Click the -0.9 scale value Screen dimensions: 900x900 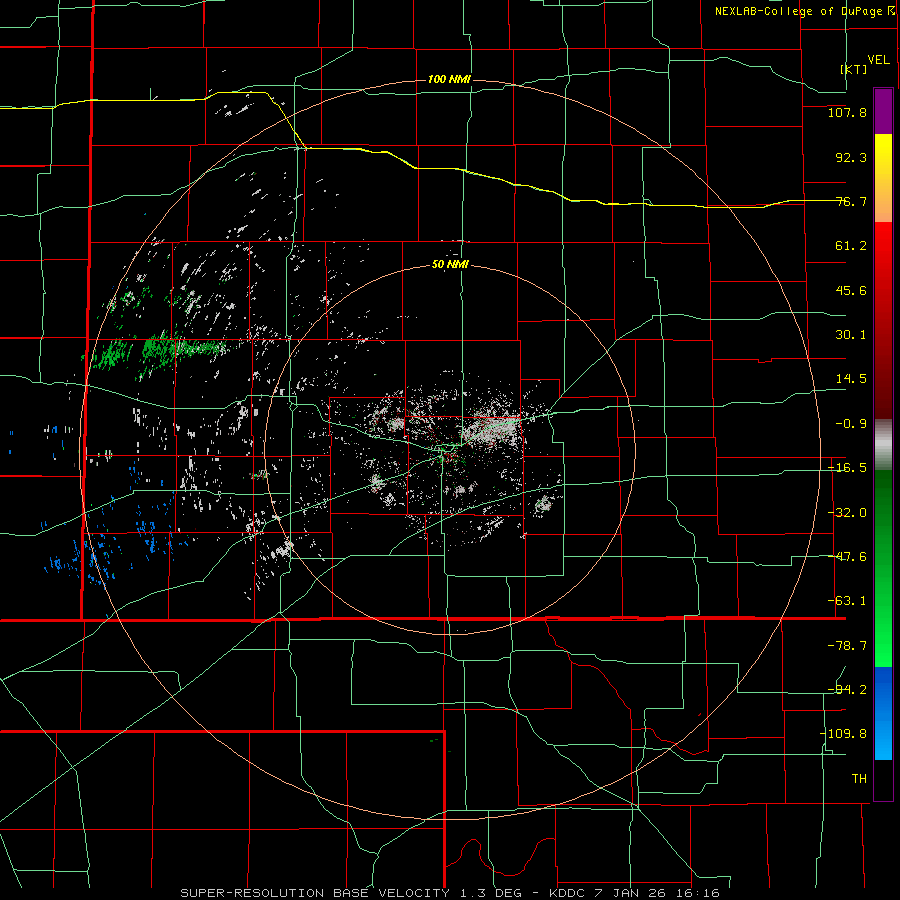click(851, 424)
